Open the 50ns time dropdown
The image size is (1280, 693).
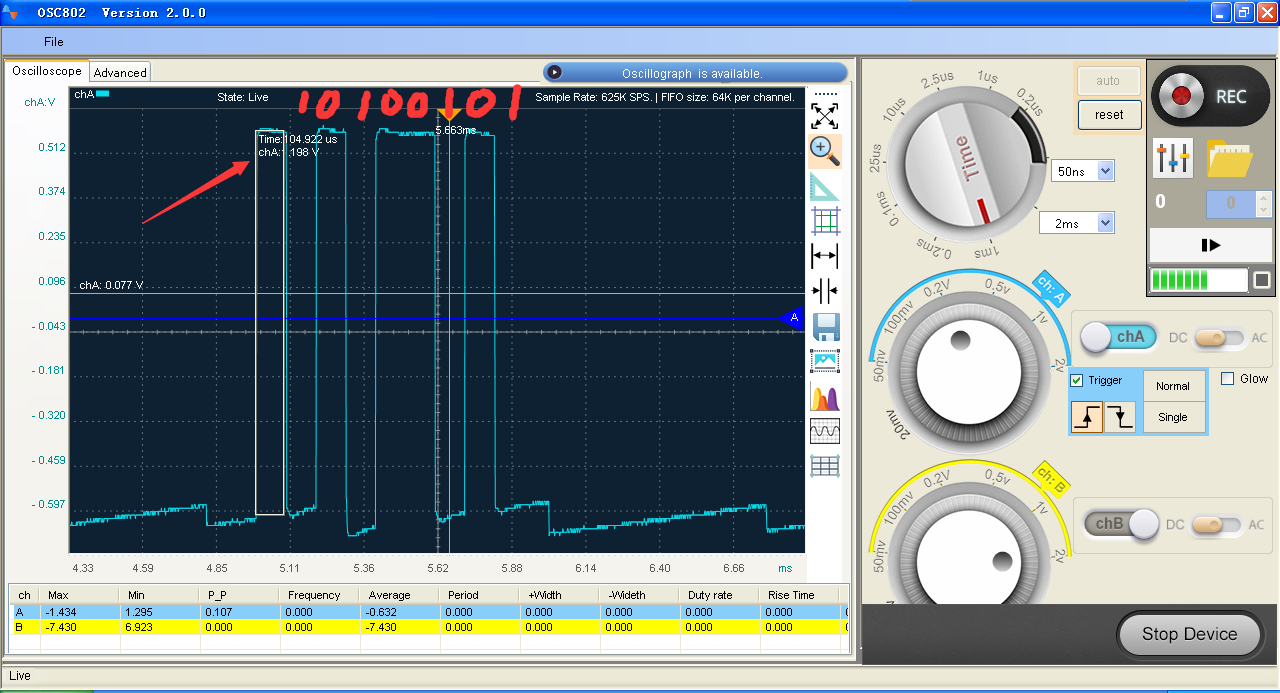click(1084, 171)
